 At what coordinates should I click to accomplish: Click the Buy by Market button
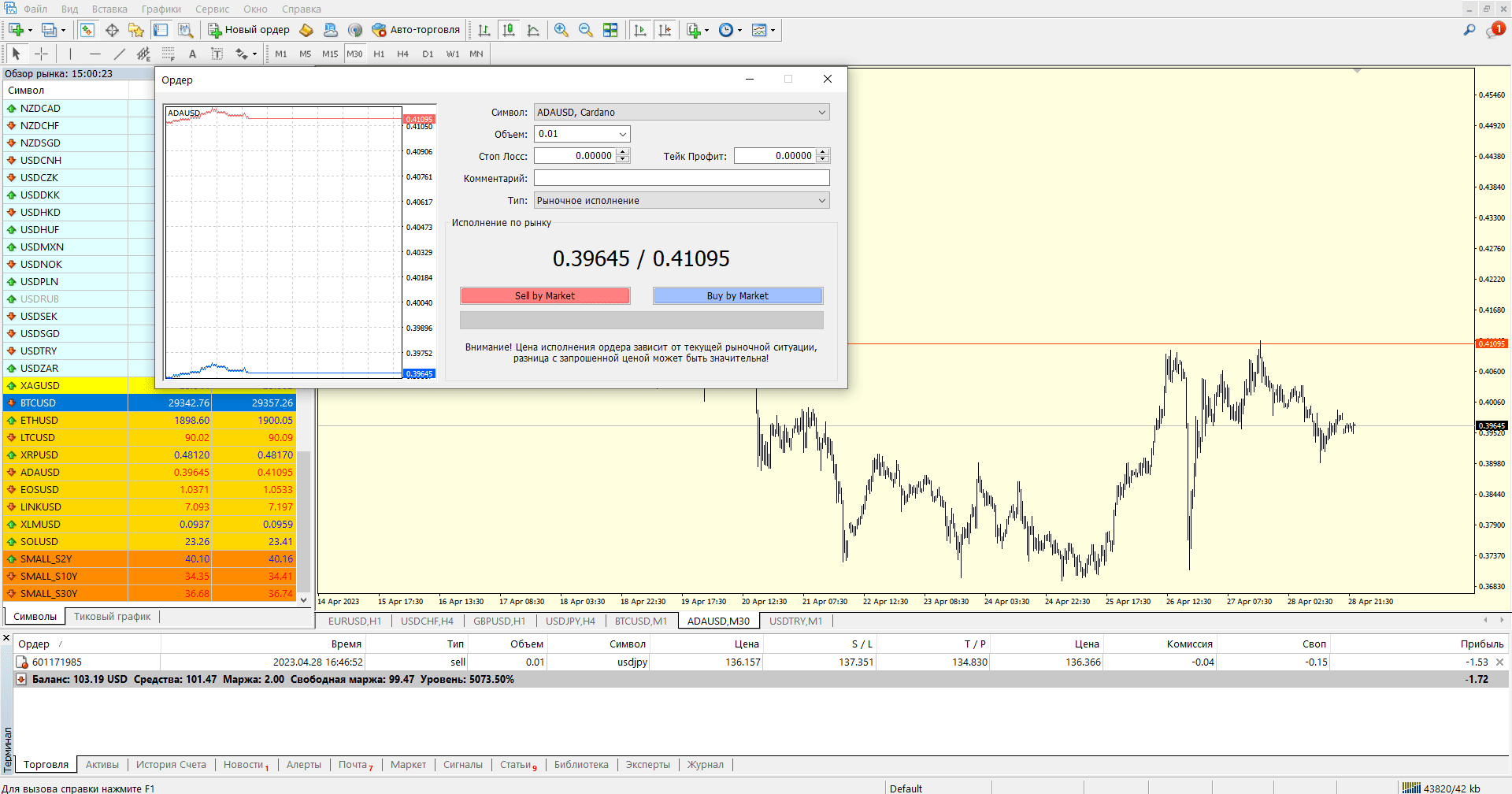[738, 295]
